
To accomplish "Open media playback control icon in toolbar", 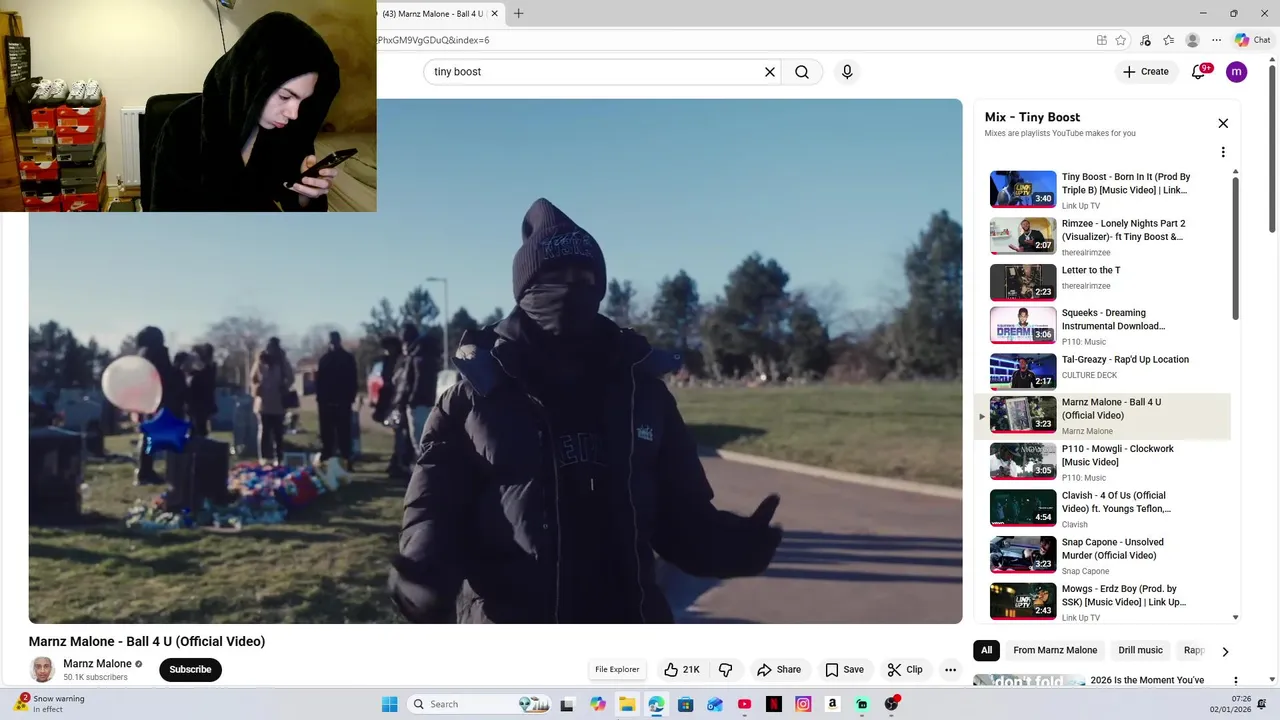I will pyautogui.click(x=1145, y=40).
